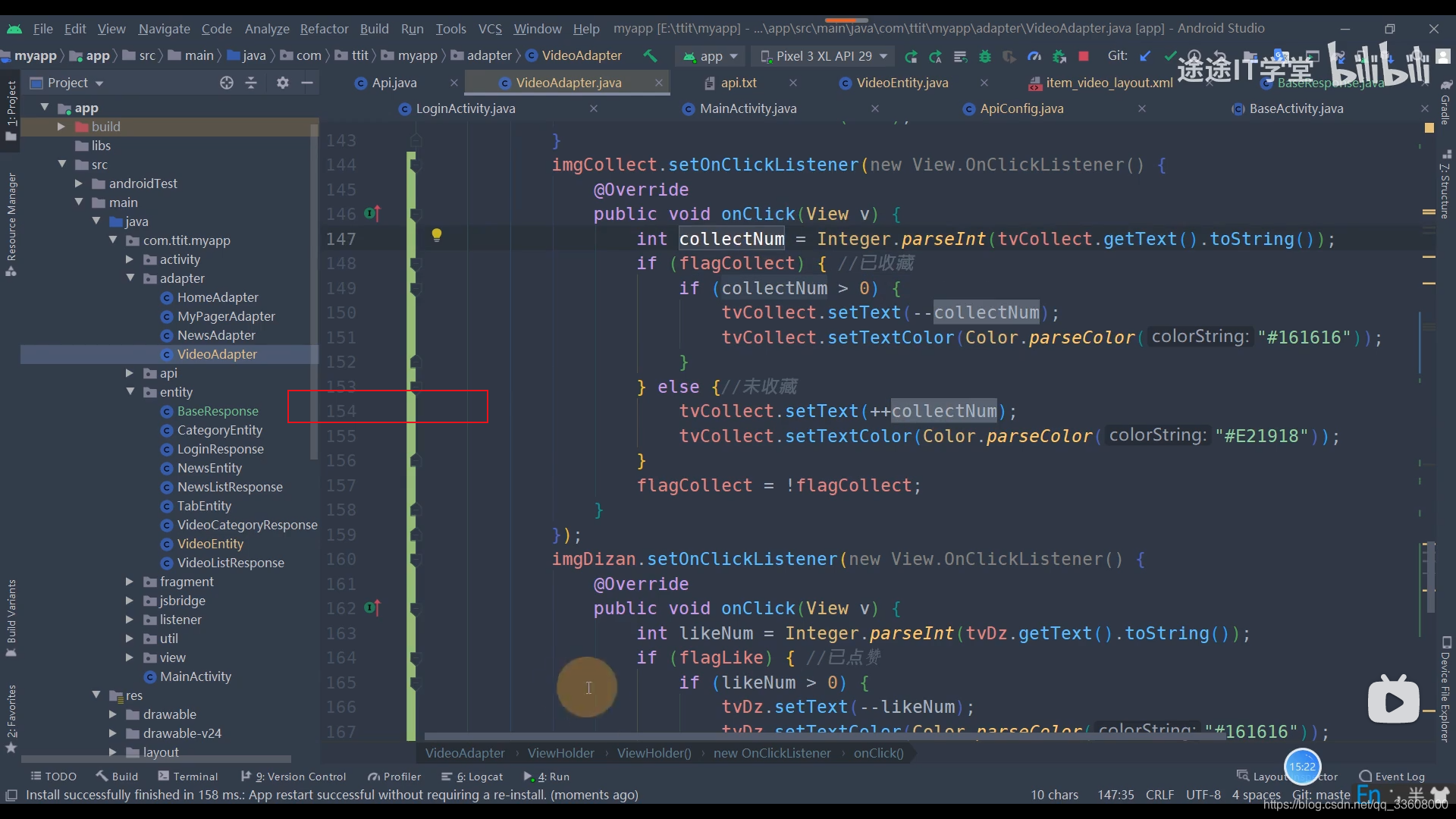
Task: Click Collapse All icon in Project panel
Action: pyautogui.click(x=251, y=83)
